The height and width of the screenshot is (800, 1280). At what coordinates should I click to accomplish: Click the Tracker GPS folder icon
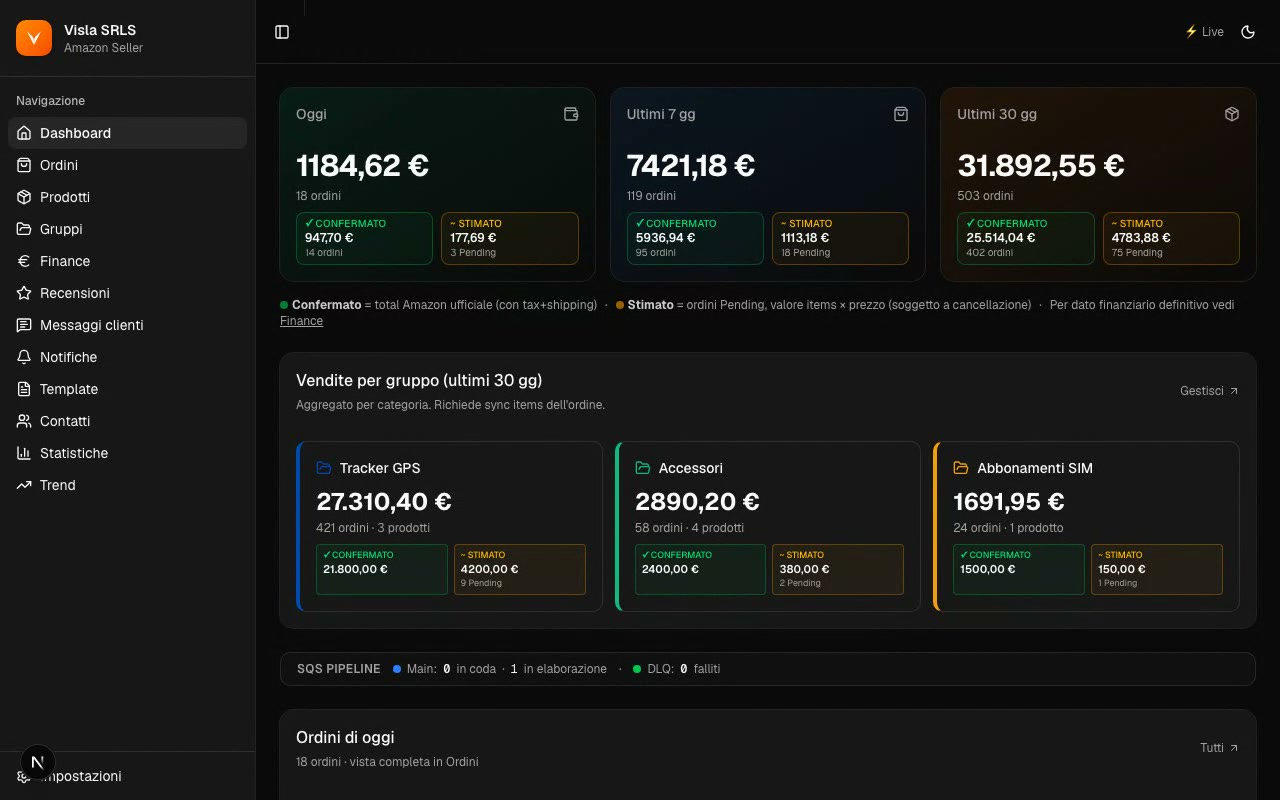324,468
